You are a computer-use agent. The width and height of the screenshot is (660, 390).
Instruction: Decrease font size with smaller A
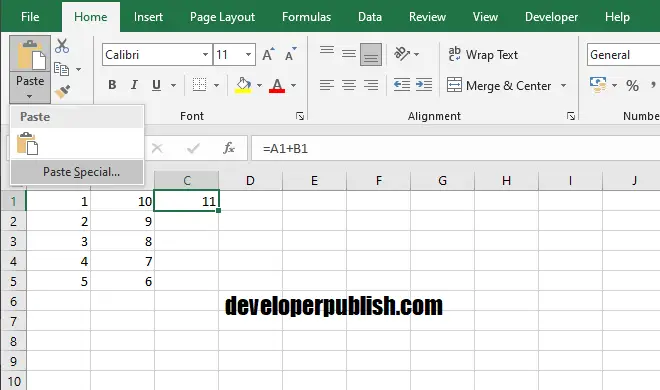290,55
